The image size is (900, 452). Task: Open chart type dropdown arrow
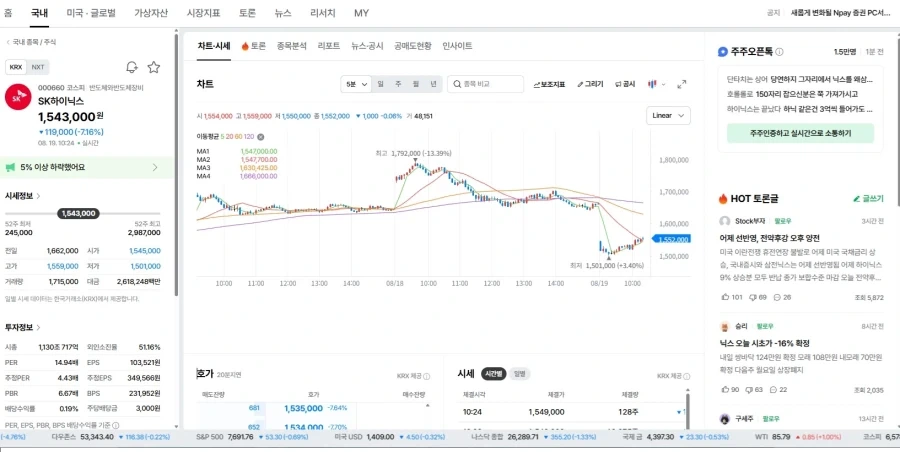tap(664, 84)
